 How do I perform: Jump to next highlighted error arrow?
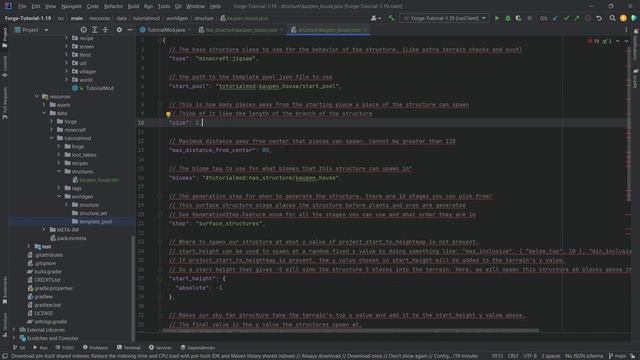(x=626, y=41)
